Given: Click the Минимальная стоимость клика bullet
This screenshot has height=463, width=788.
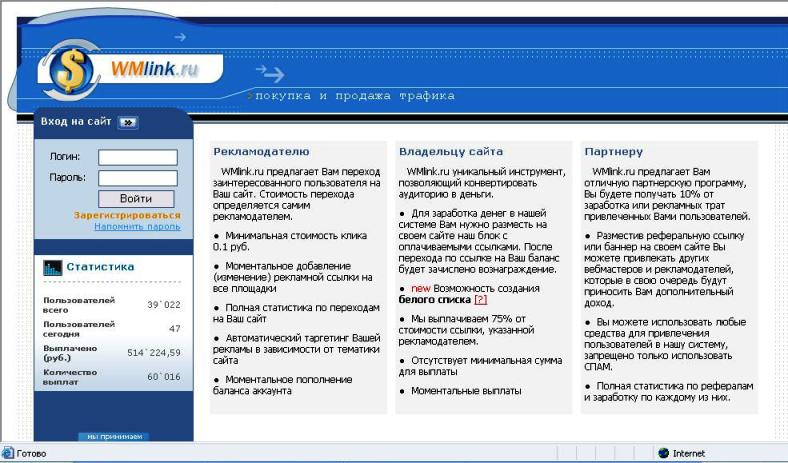Looking at the screenshot, I should 290,241.
